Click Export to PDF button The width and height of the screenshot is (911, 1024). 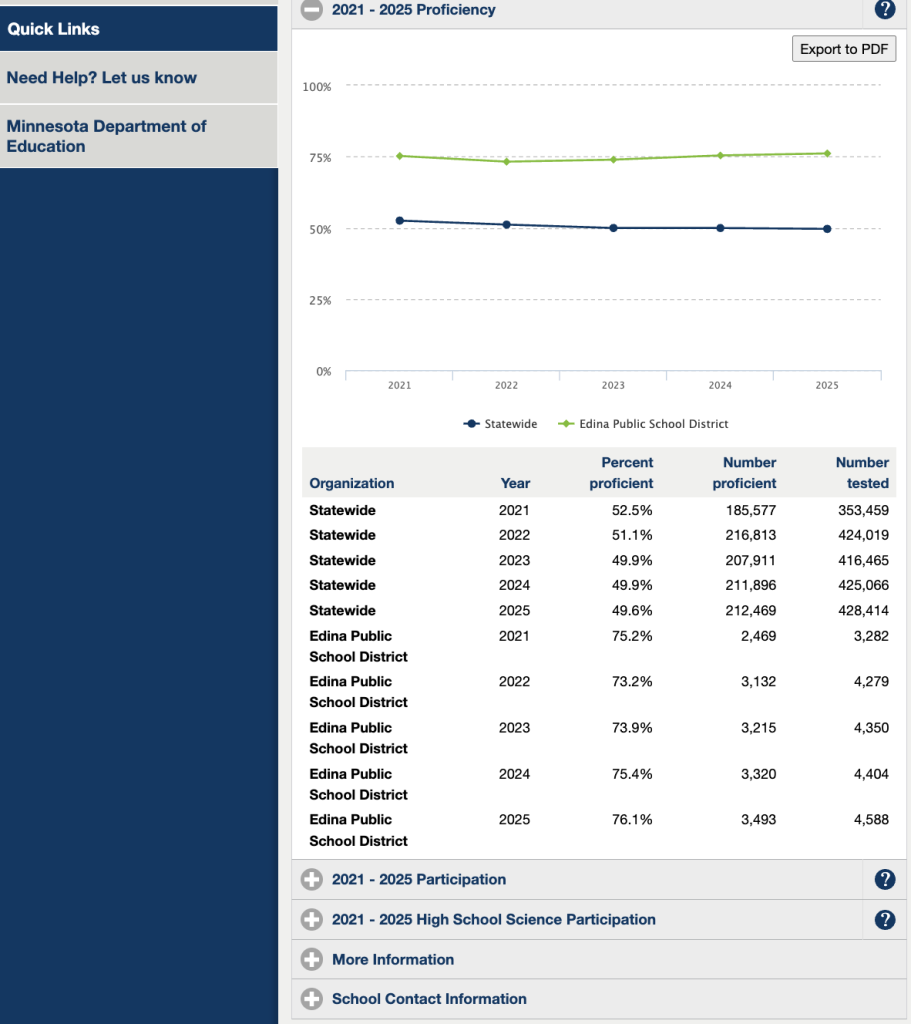[x=843, y=49]
